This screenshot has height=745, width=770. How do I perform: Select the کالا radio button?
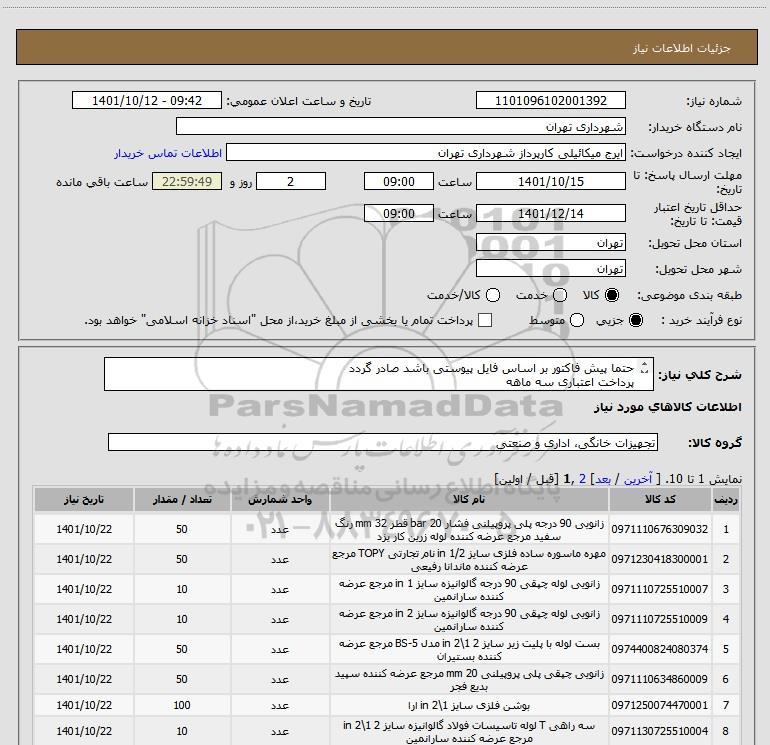[x=612, y=295]
